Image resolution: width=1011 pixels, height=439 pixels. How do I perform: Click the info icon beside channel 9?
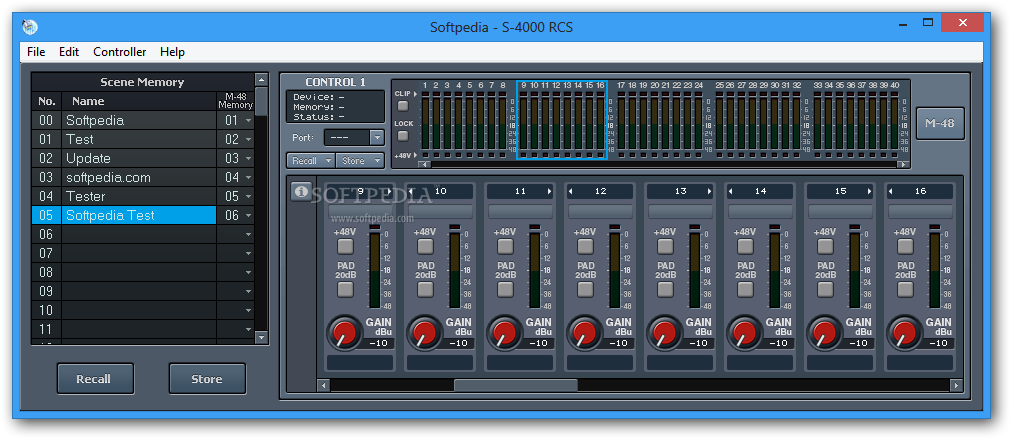pos(301,192)
